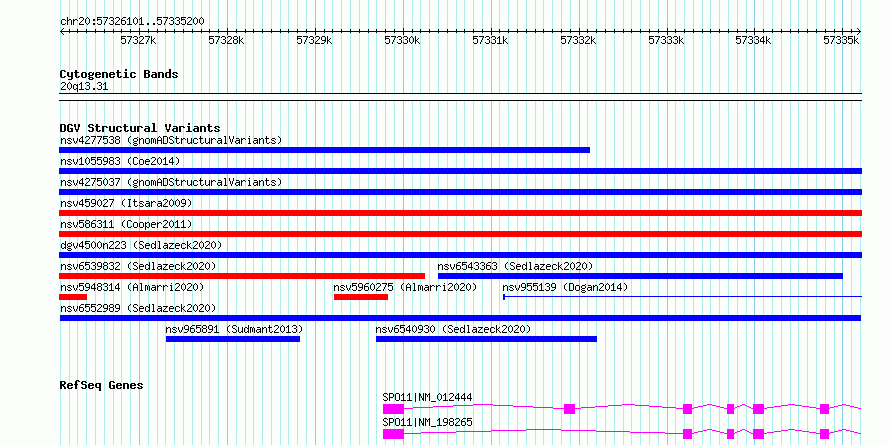Open the SPO11|NM_198265 transcript label
The image size is (890, 445).
tap(427, 422)
